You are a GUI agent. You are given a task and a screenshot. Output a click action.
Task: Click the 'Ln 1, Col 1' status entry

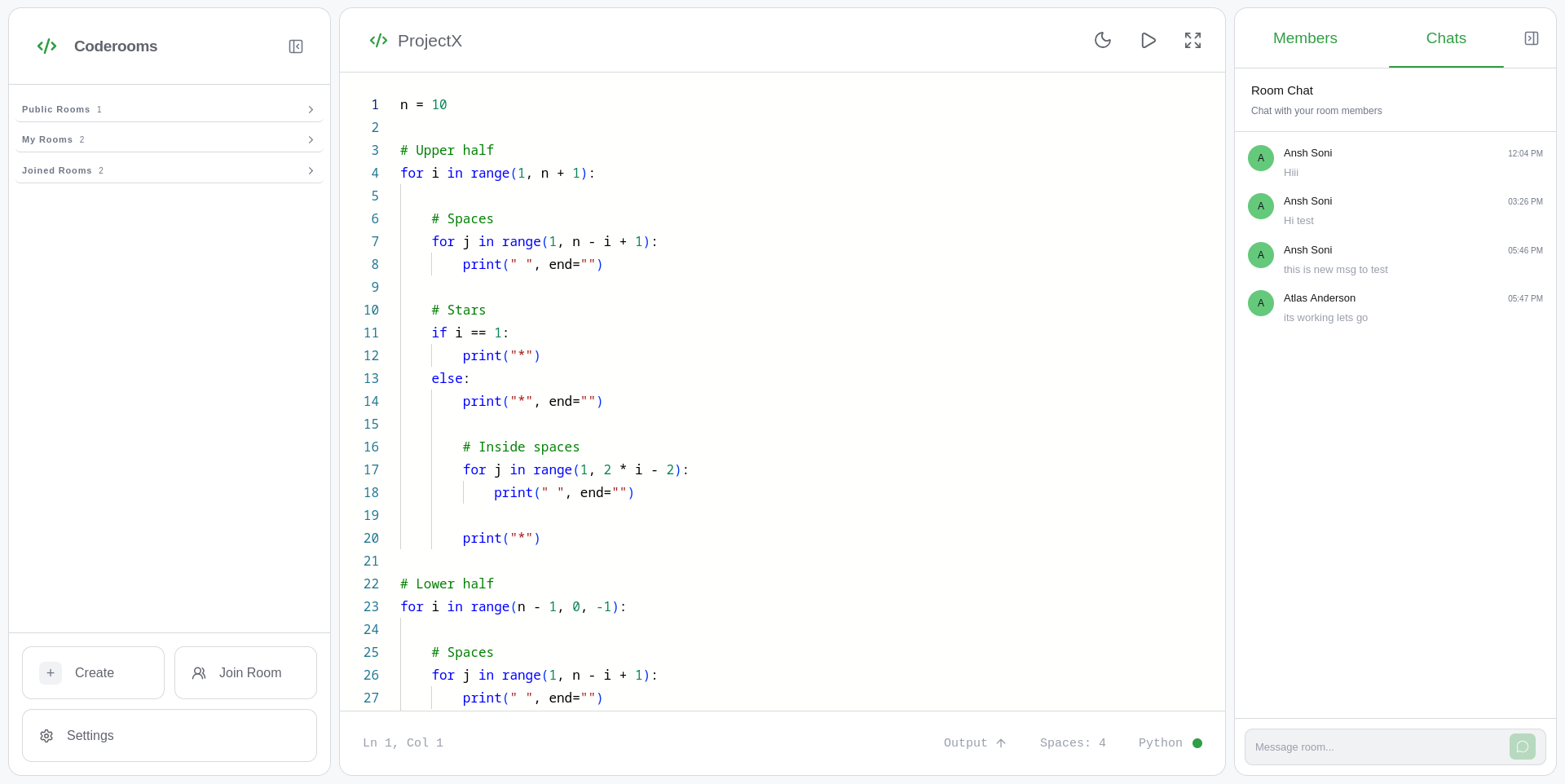(403, 743)
